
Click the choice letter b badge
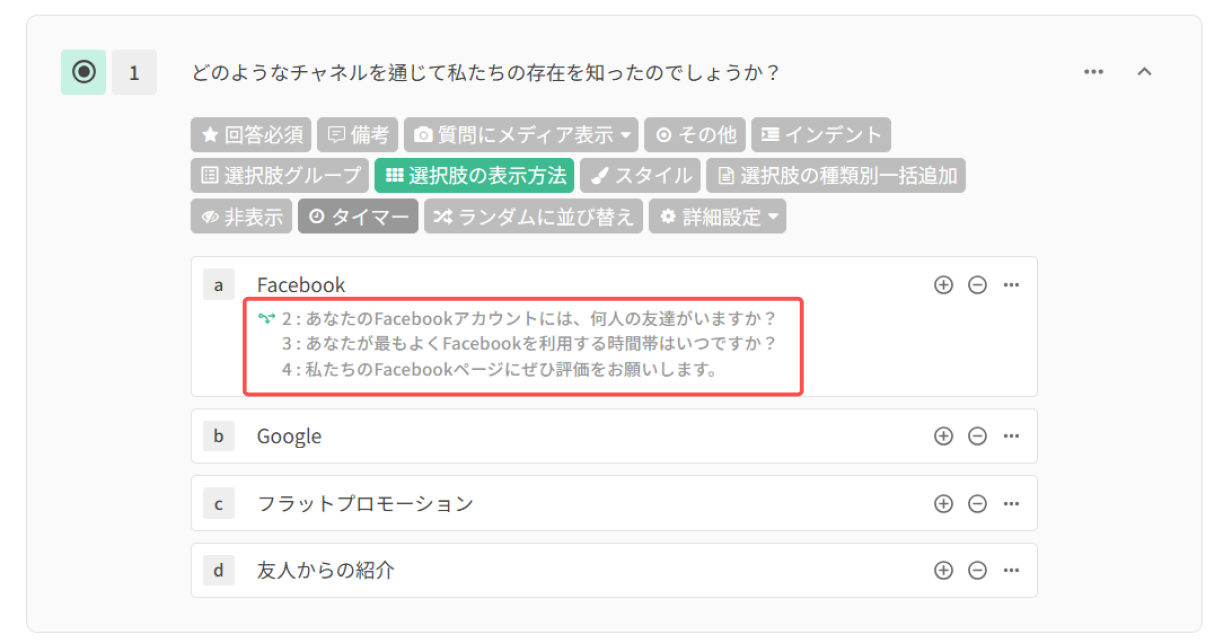(x=218, y=436)
